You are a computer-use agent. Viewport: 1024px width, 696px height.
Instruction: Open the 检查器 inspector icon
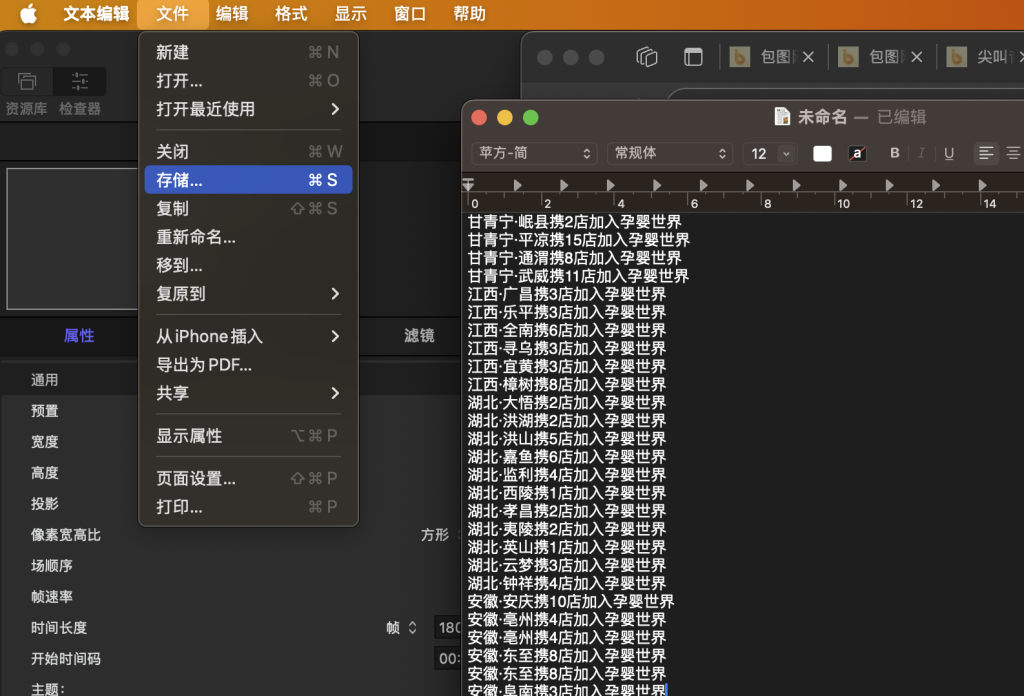[80, 82]
